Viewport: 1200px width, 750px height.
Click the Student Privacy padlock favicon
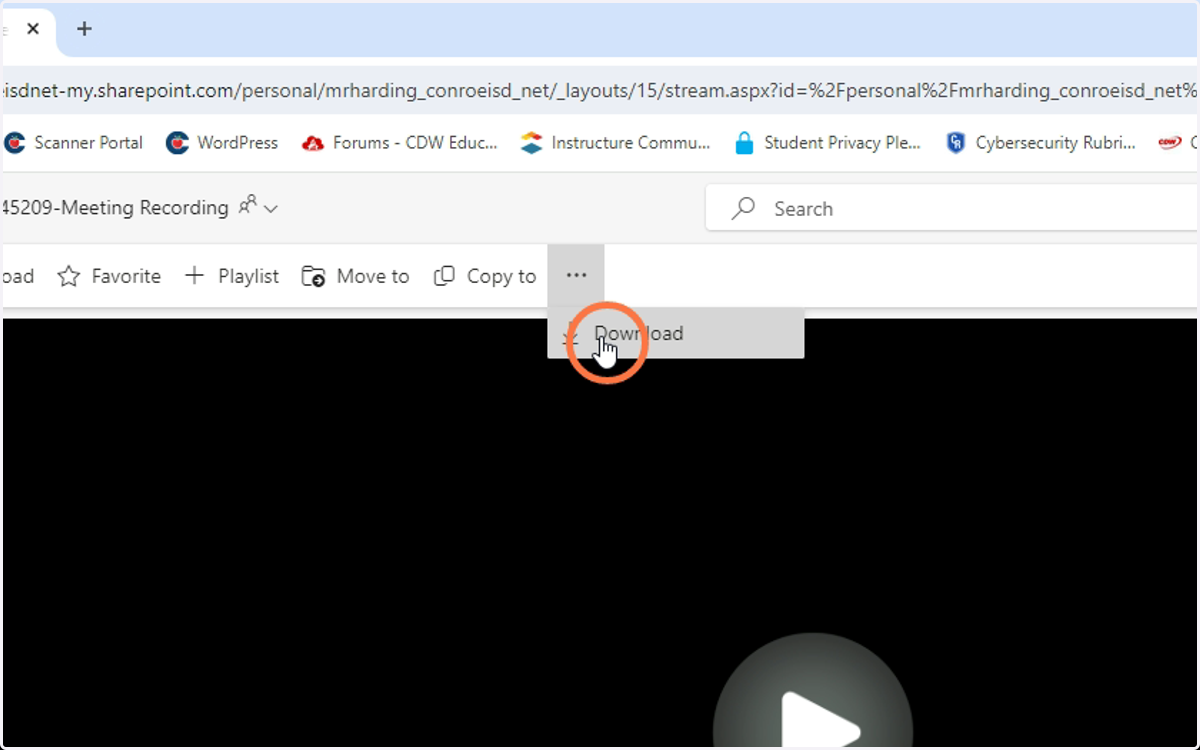[x=744, y=143]
